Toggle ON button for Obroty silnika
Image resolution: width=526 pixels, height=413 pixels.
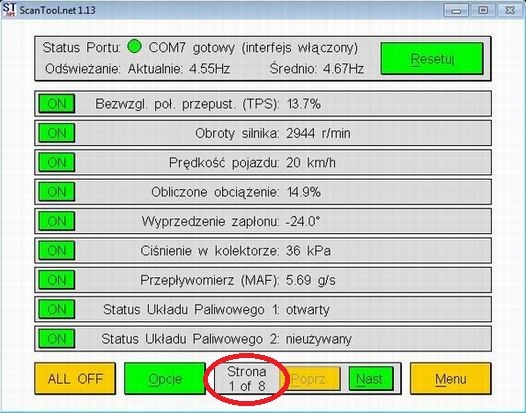click(x=57, y=133)
